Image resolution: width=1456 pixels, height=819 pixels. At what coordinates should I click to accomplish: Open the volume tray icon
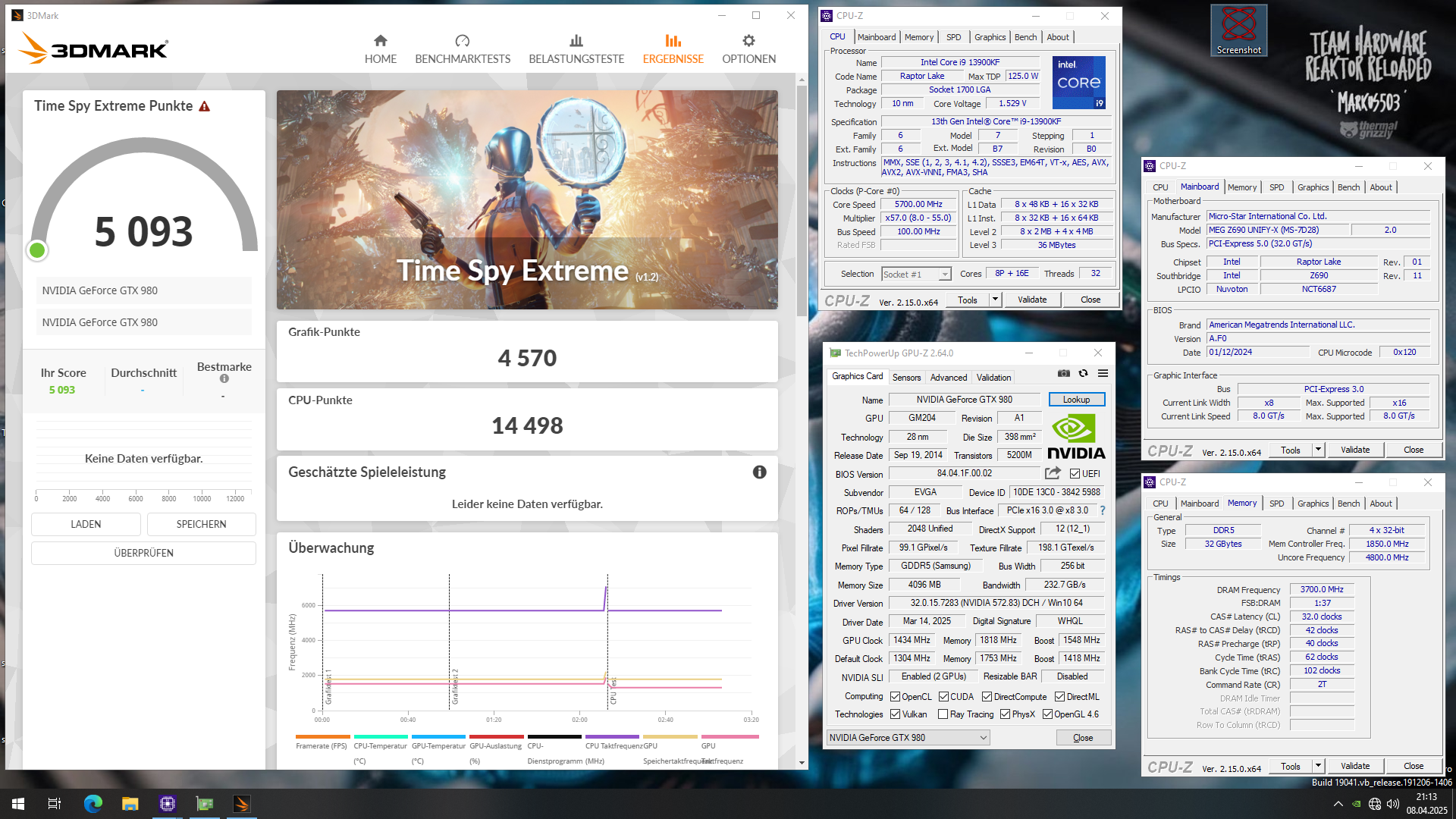[1393, 804]
